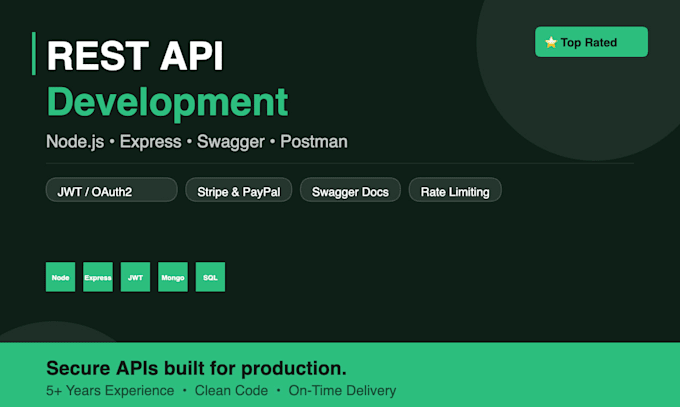
Task: Click the REST API heading
Action: point(135,56)
